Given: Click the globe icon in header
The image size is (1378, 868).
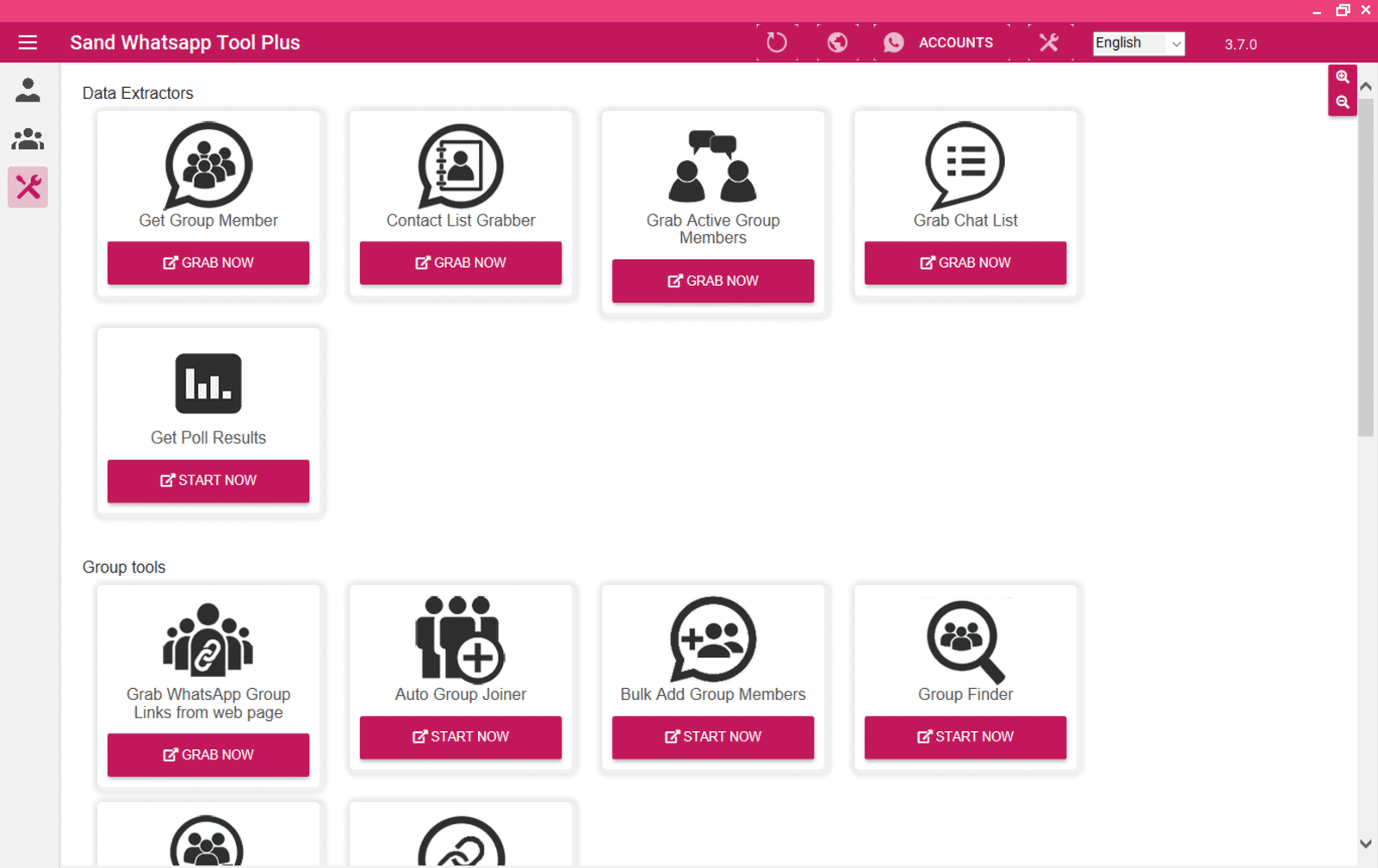Looking at the screenshot, I should [837, 42].
